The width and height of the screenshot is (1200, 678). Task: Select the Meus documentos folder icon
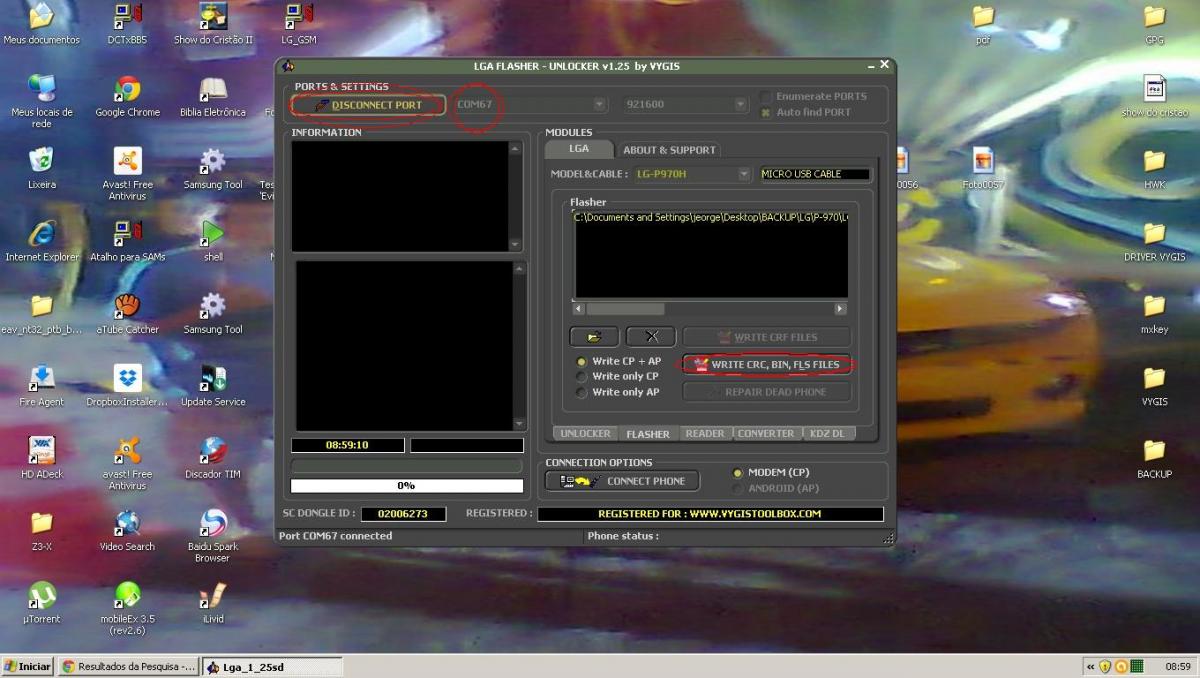42,24
